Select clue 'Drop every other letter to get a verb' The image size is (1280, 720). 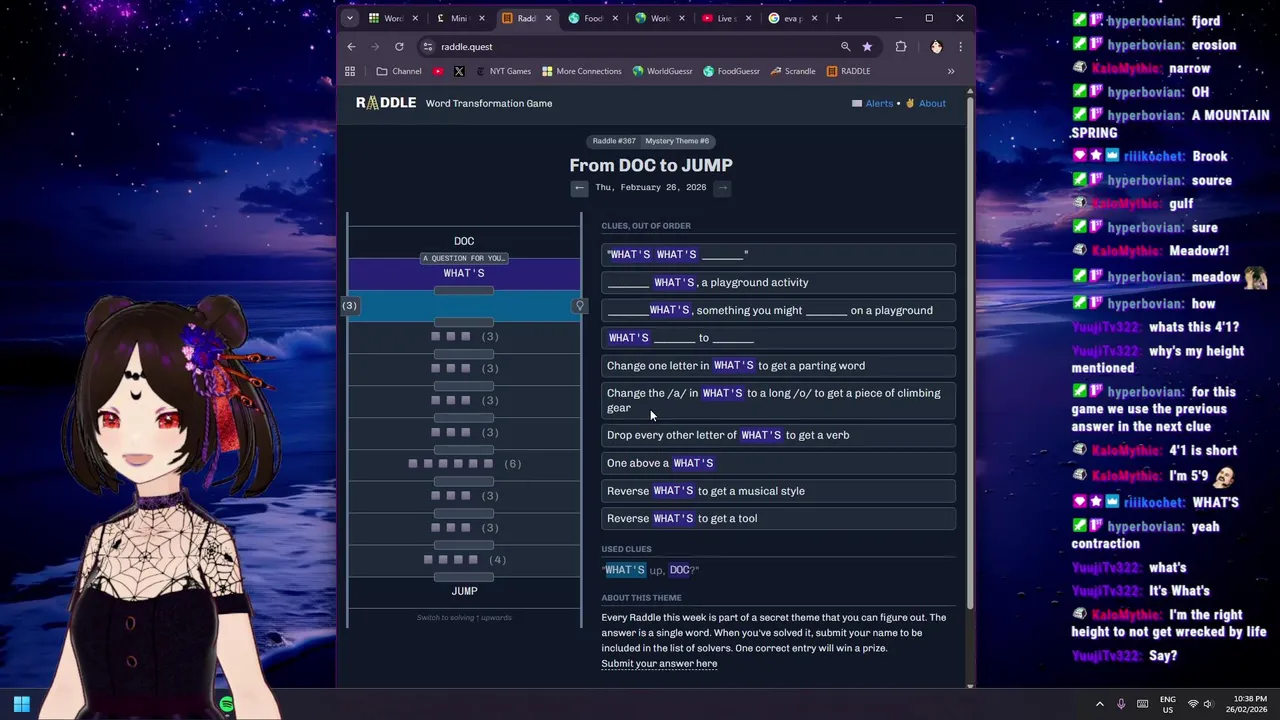[778, 435]
